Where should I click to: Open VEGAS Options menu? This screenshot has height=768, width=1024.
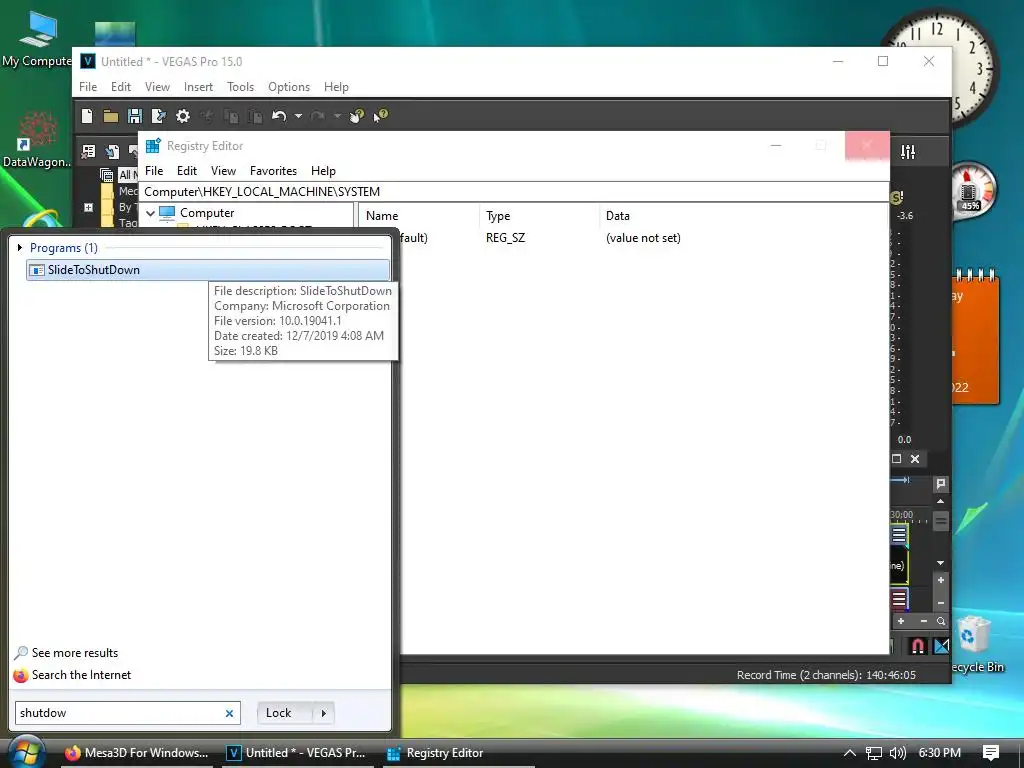click(289, 87)
